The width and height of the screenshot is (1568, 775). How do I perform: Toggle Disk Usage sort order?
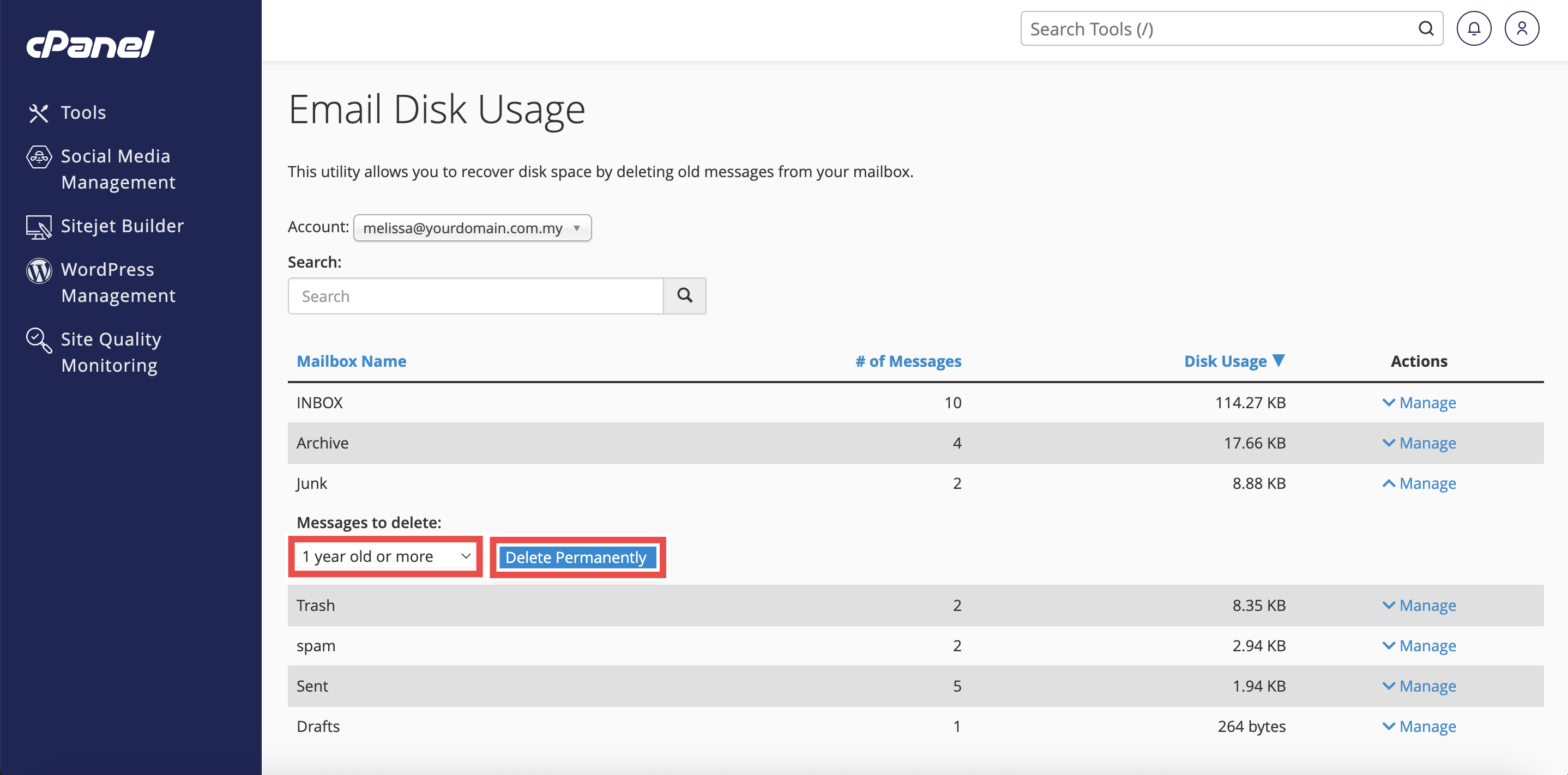tap(1233, 361)
